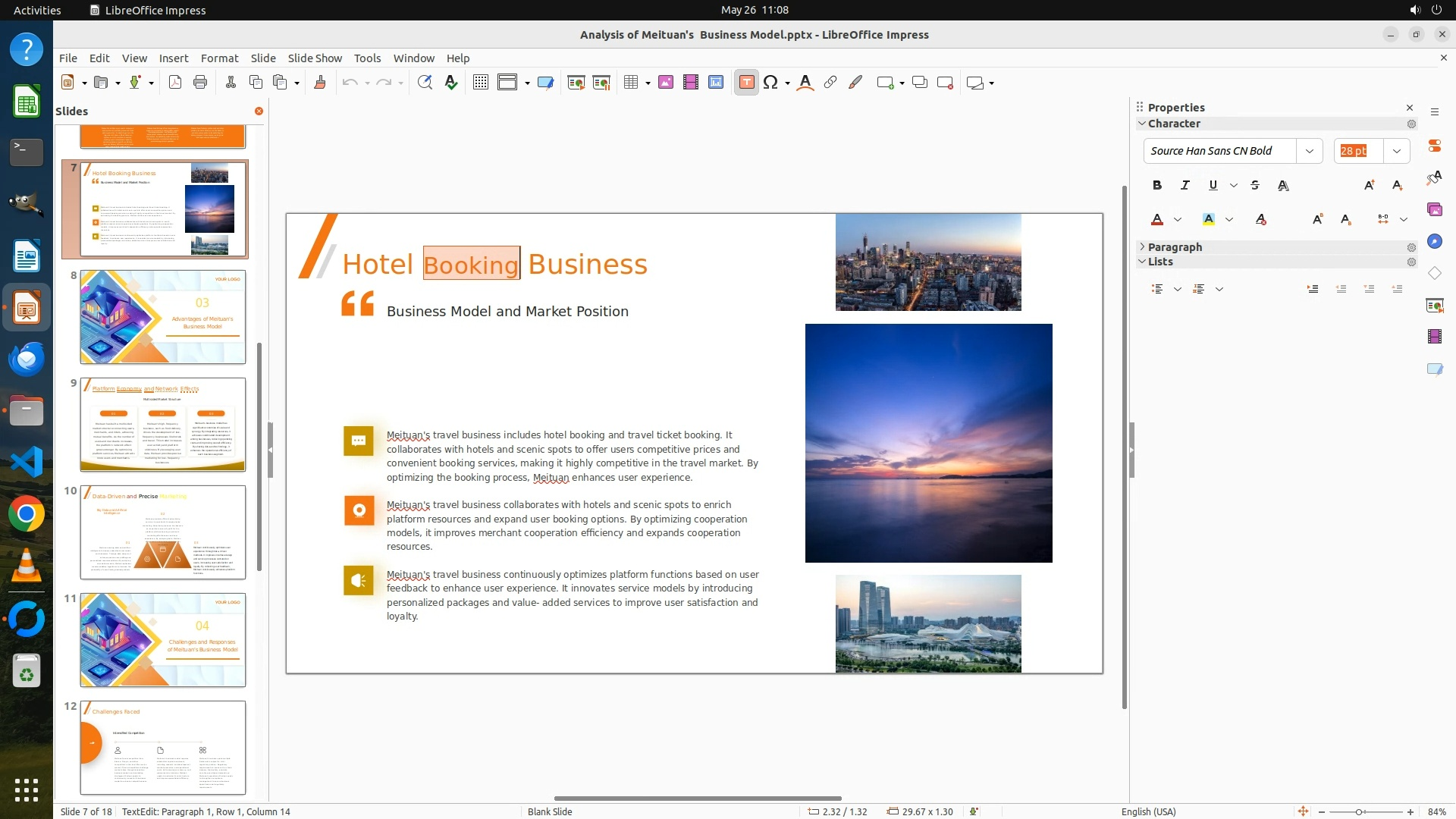Screen dimensions: 1456x819
Task: Open the Format menu
Action: click(219, 58)
